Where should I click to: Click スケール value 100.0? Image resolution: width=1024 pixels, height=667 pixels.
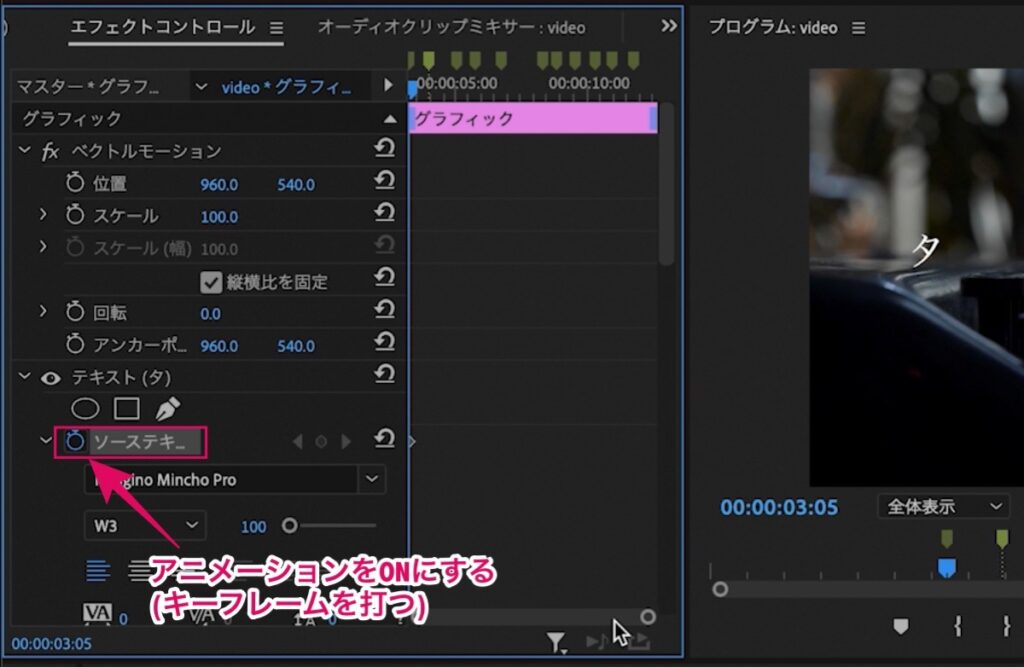(219, 217)
